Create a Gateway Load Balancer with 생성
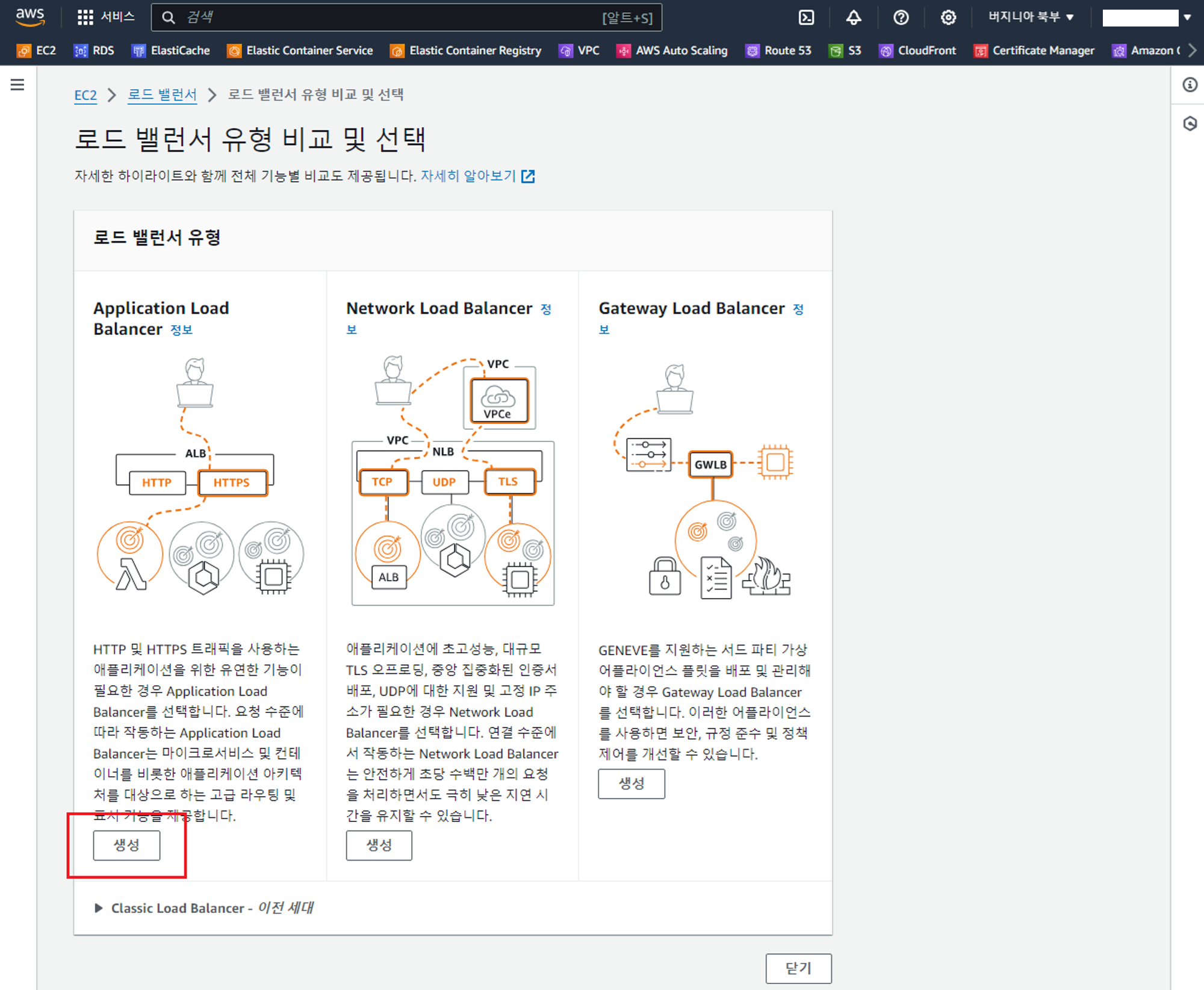 tap(631, 783)
